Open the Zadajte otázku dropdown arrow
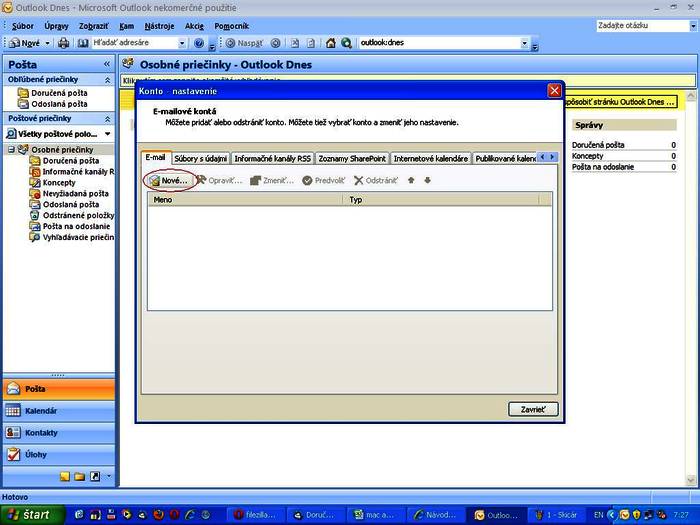700x525 pixels. pos(693,26)
